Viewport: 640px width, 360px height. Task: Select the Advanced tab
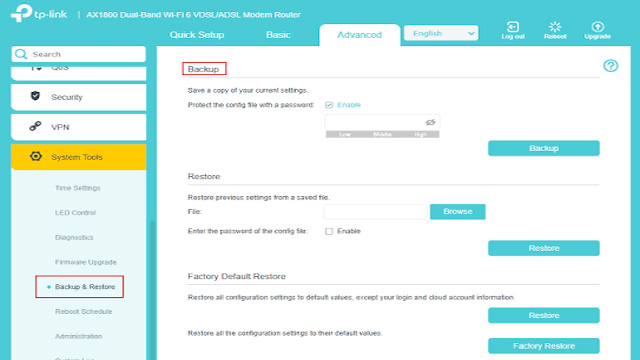pos(359,35)
